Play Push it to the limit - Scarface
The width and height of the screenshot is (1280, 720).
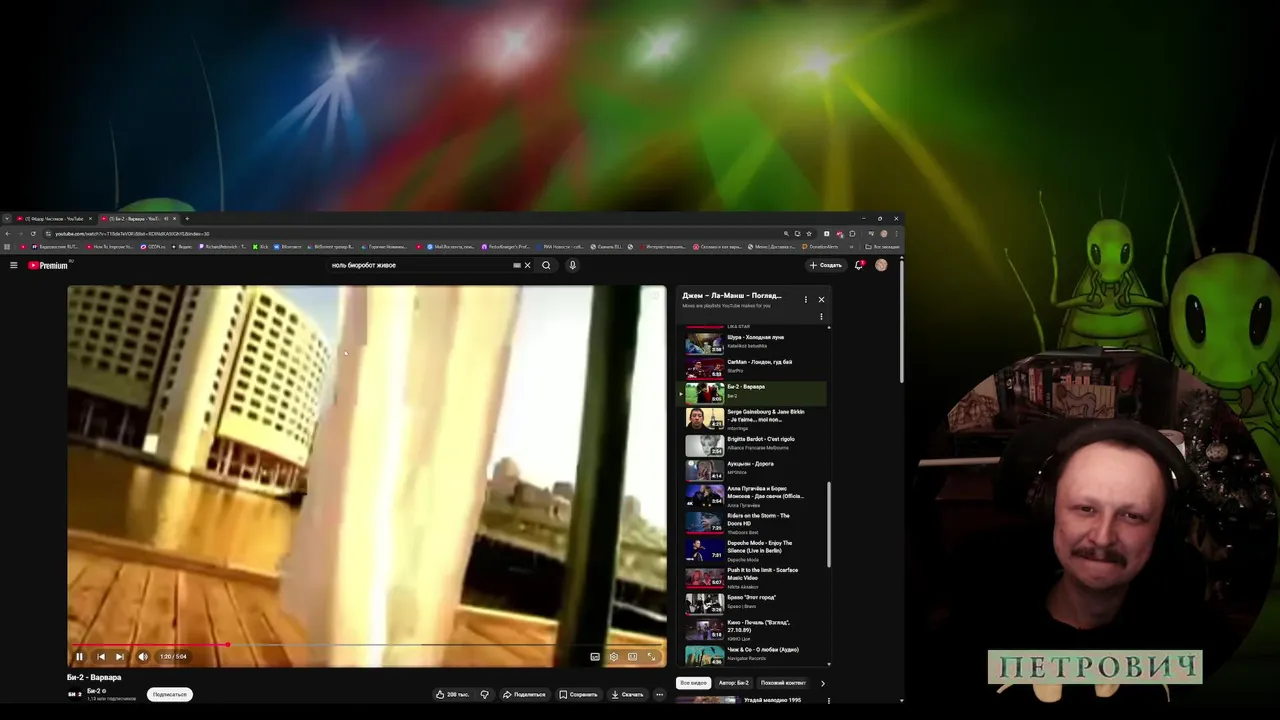[x=755, y=577]
